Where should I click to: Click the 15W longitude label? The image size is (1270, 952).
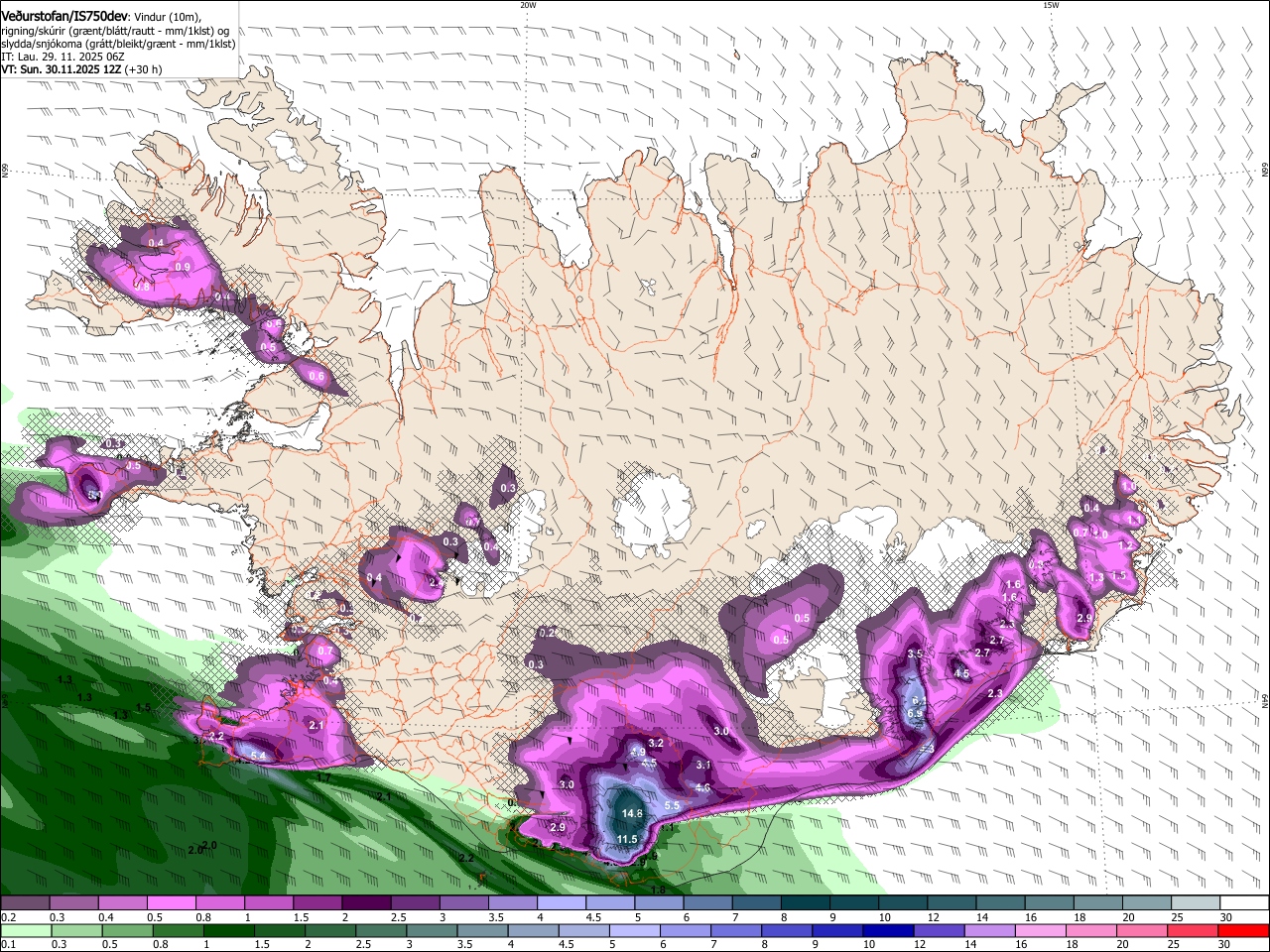1051,5
